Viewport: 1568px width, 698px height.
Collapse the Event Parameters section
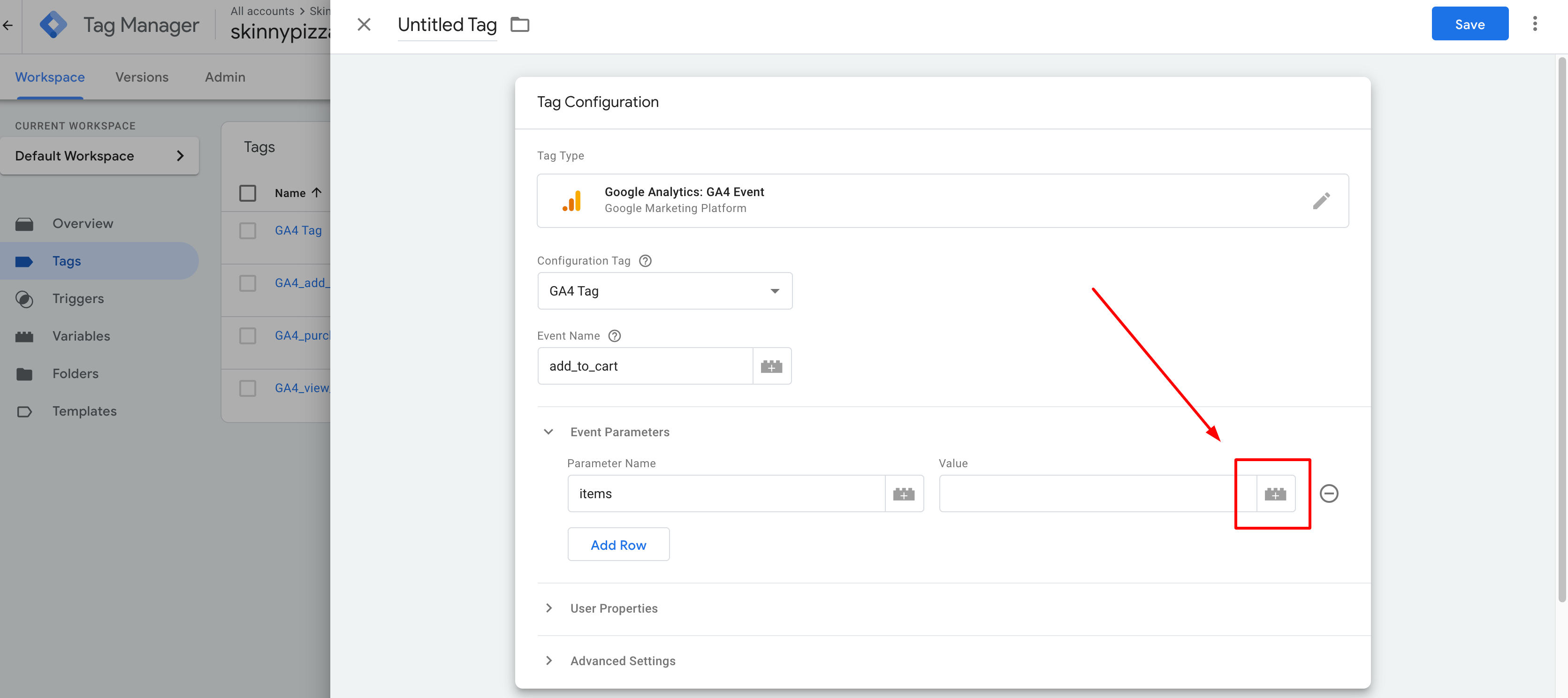point(548,432)
